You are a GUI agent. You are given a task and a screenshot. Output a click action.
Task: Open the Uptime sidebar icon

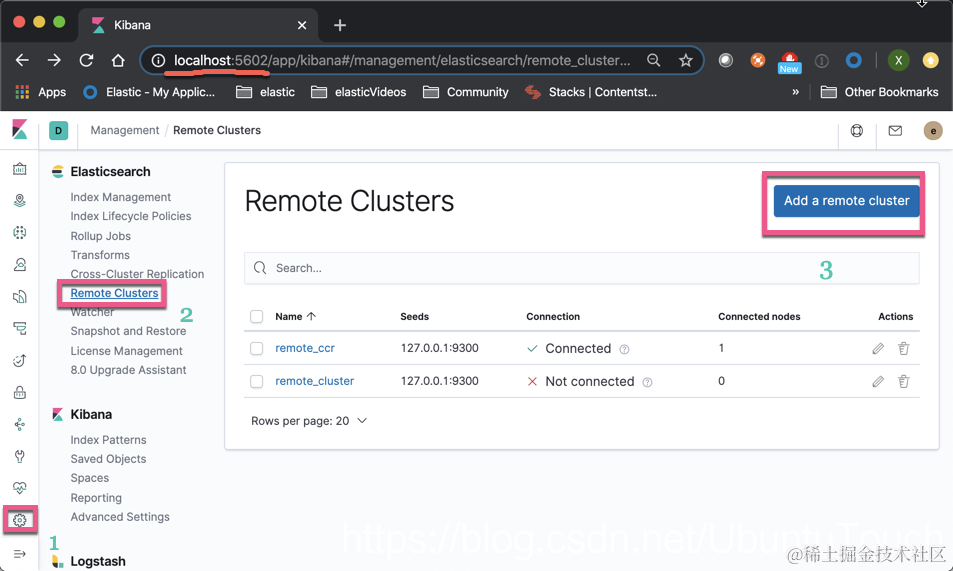pyautogui.click(x=19, y=361)
